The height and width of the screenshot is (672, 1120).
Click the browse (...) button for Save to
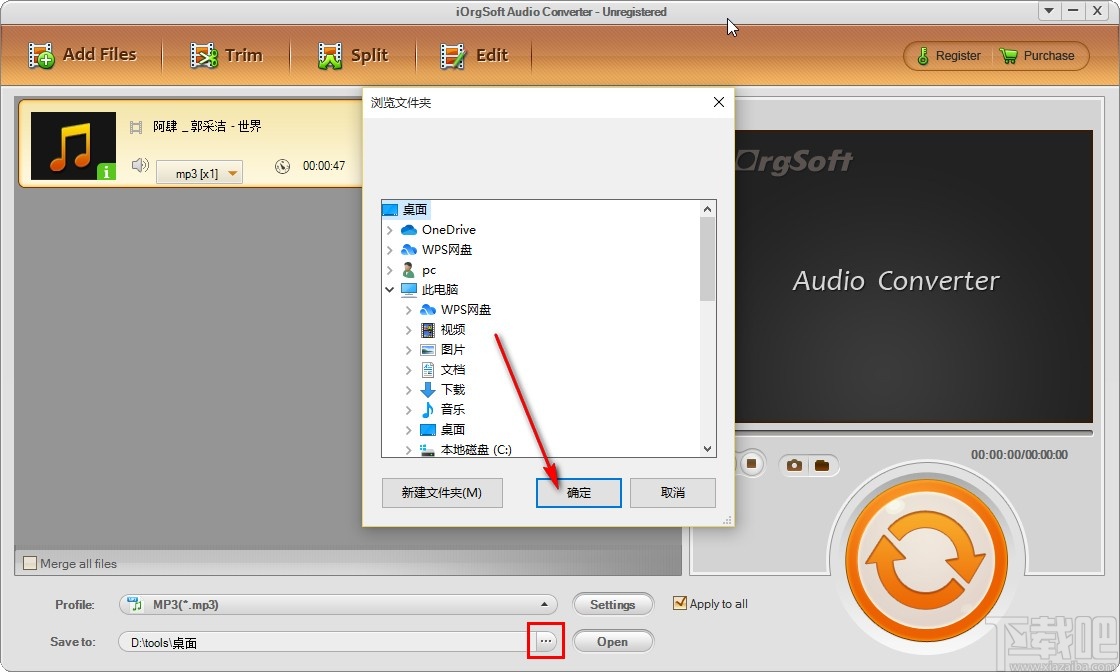(546, 641)
